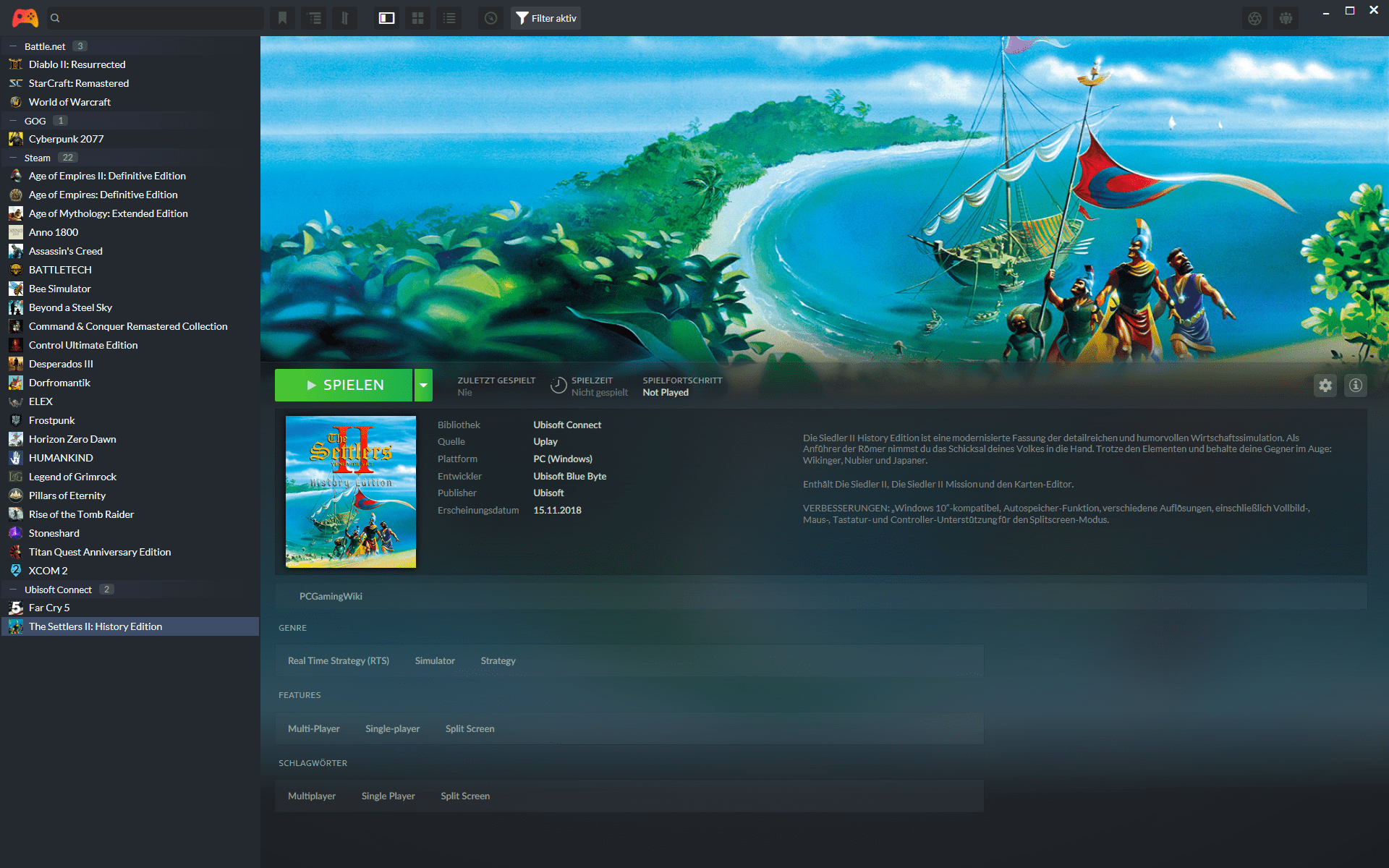Screen dimensions: 1389x868
Task: Select Cyberpunk 2077
Action: 130,139
